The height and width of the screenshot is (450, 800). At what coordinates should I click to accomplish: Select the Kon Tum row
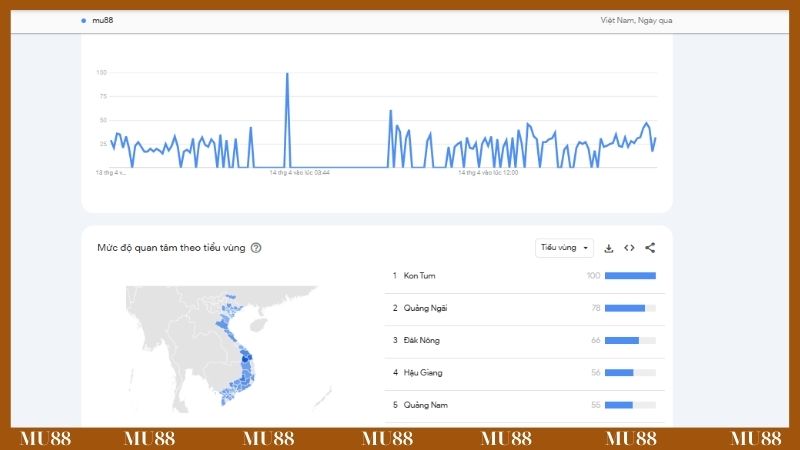524,276
